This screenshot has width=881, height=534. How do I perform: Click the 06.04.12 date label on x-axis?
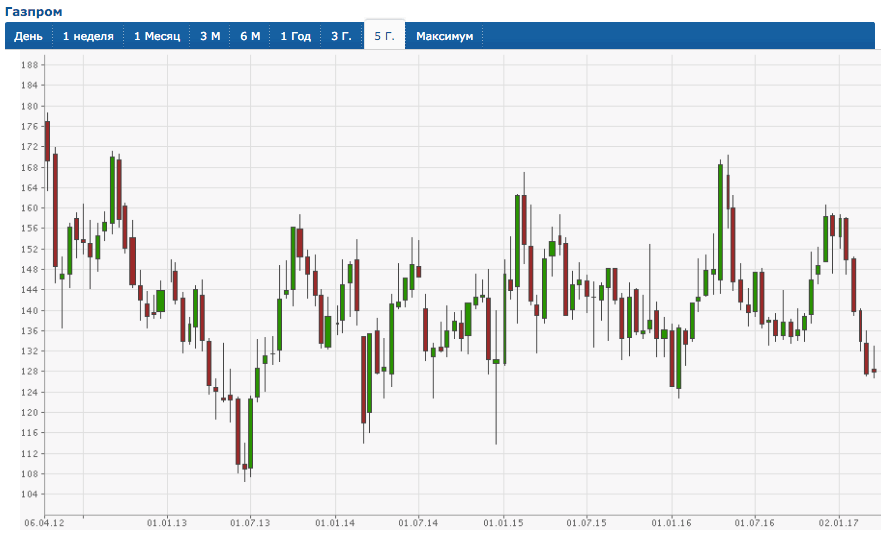(x=44, y=523)
